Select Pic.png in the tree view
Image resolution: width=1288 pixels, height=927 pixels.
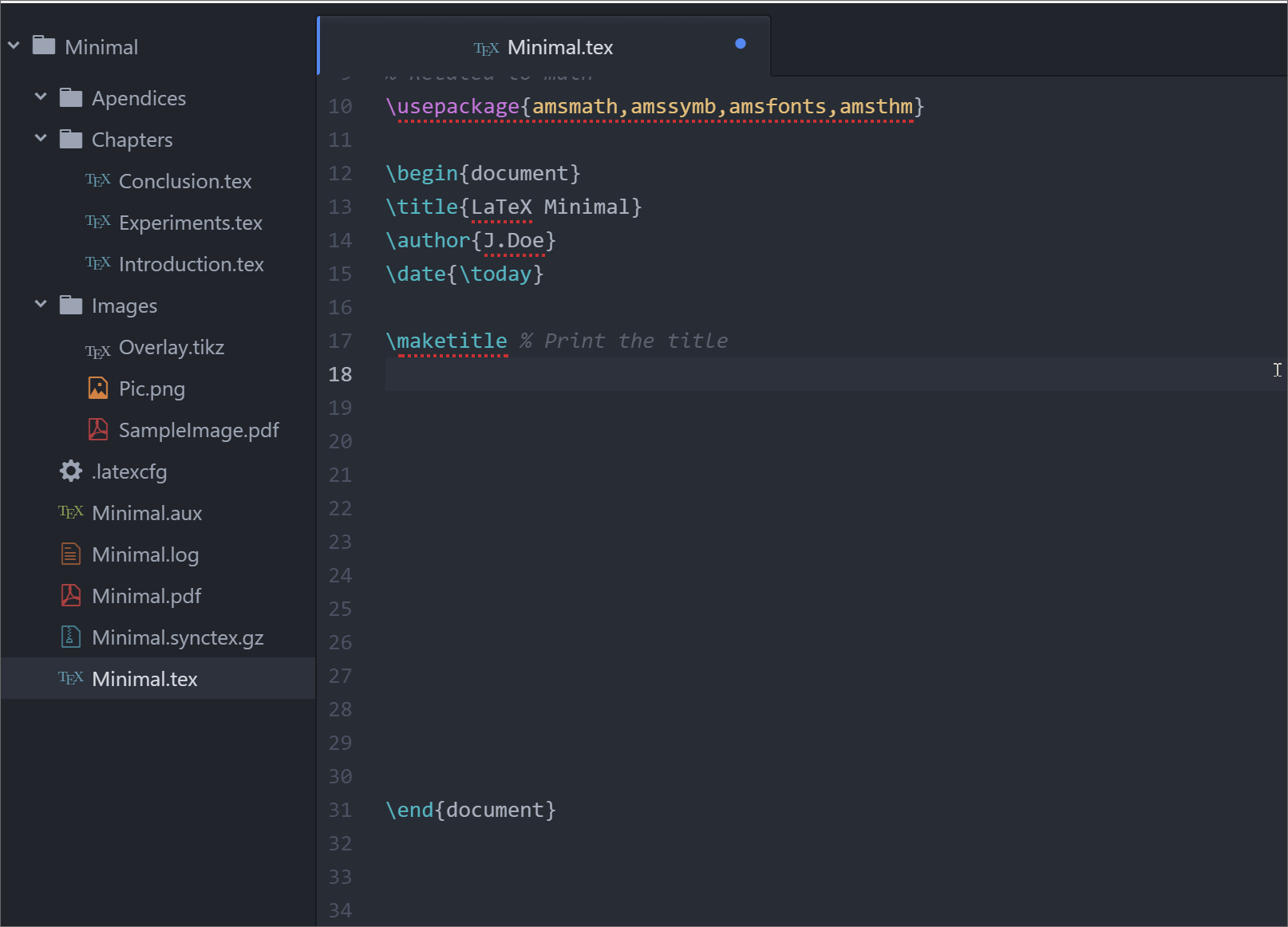point(152,389)
